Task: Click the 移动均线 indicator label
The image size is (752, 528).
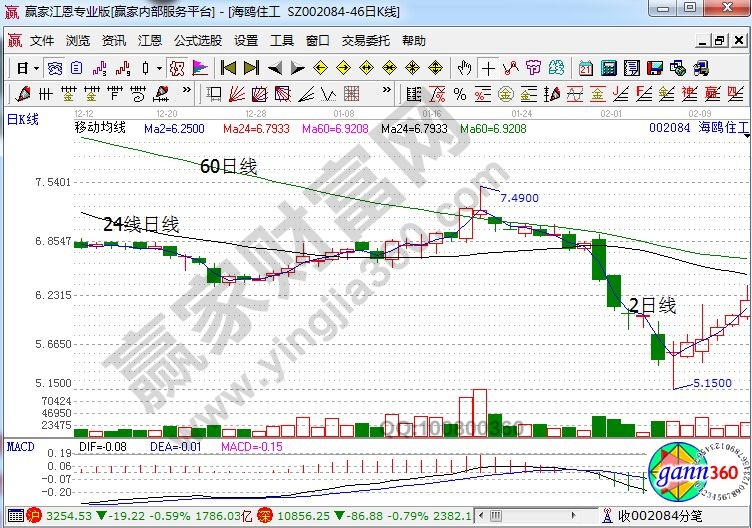Action: click(x=100, y=128)
